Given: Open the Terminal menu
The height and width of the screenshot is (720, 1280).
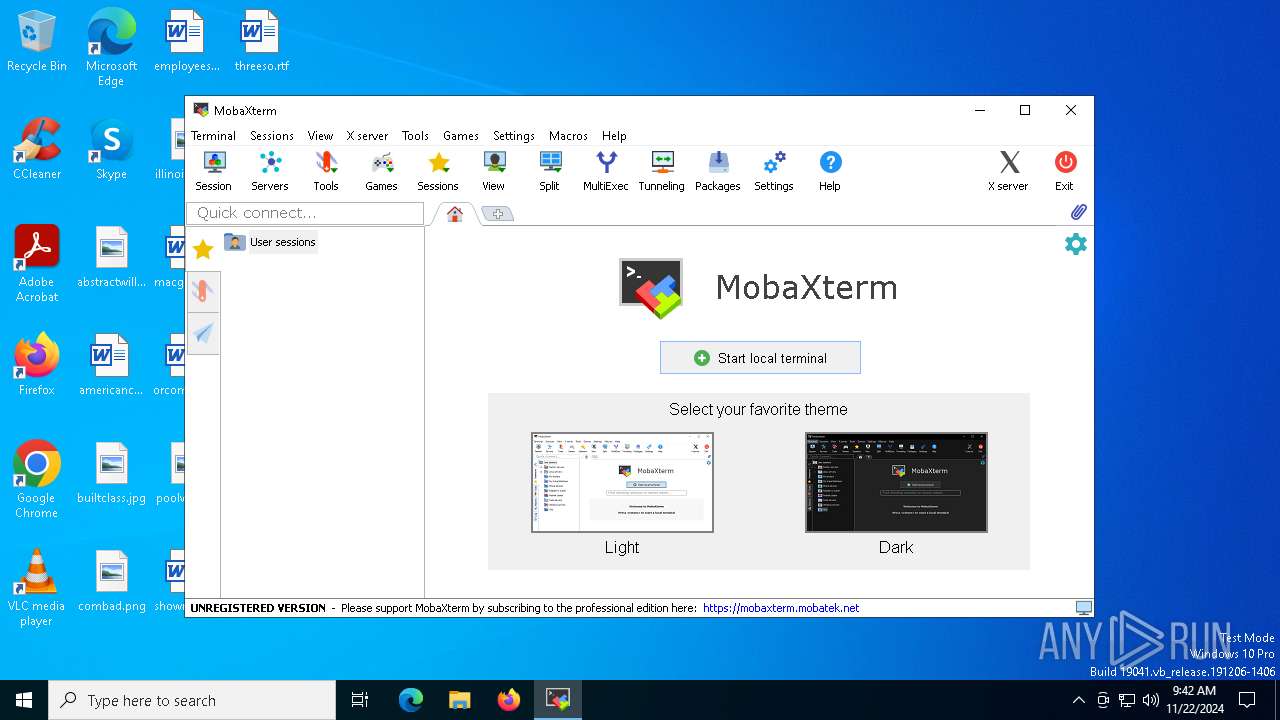Looking at the screenshot, I should click(x=213, y=136).
